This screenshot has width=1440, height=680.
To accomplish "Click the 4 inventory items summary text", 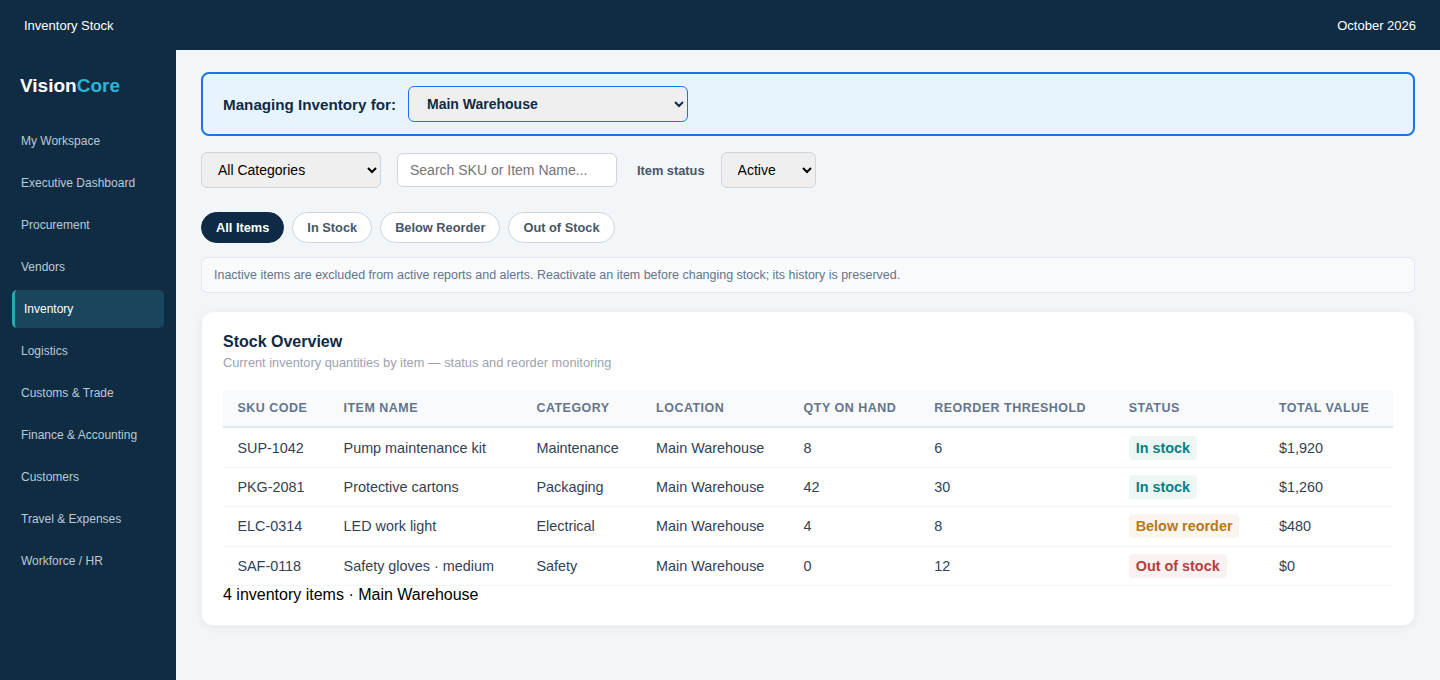I will [350, 595].
